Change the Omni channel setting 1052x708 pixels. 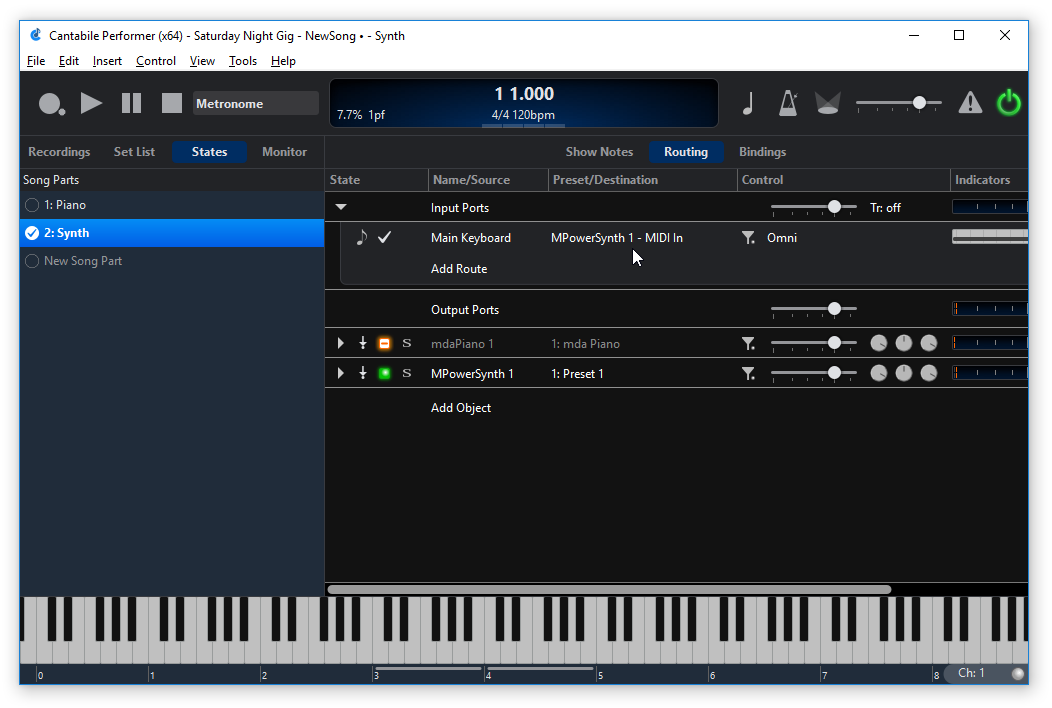[782, 238]
